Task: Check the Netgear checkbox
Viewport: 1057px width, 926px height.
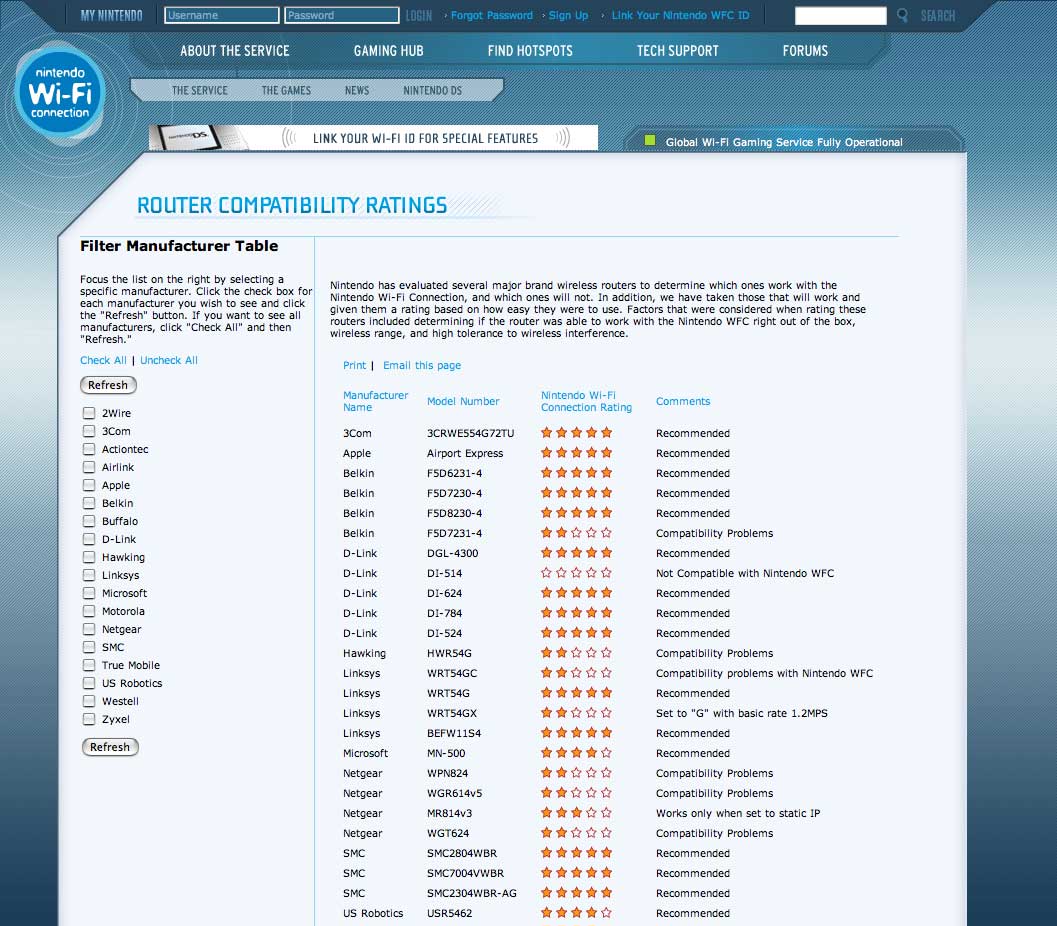Action: coord(89,629)
